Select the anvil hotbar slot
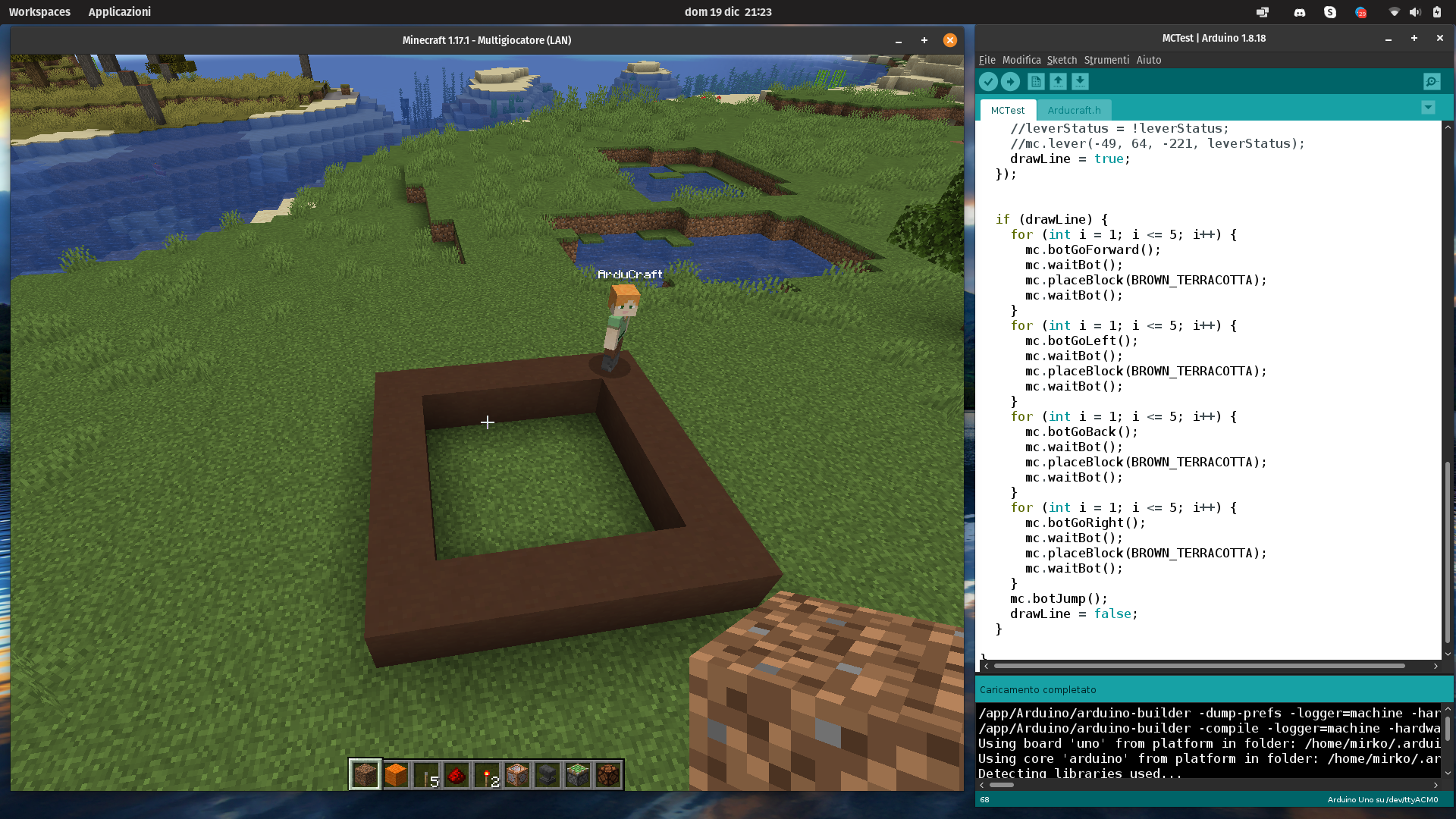The height and width of the screenshot is (819, 1456). coord(548,774)
